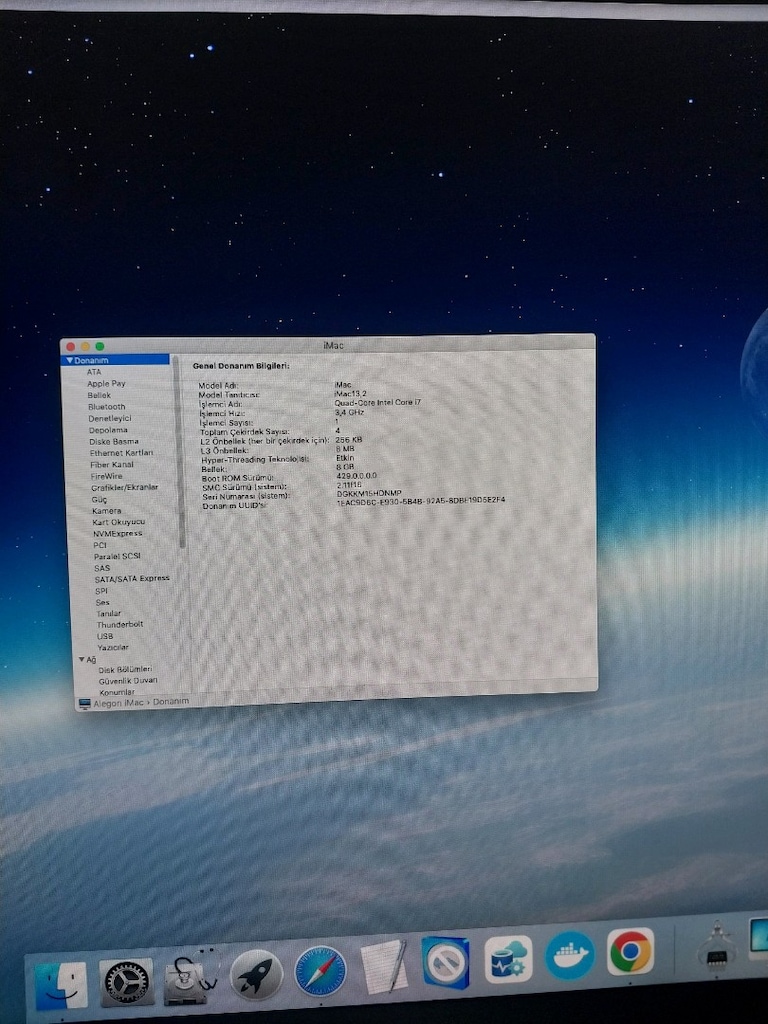This screenshot has width=768, height=1024.
Task: Open Docker whale icon in Dock
Action: (569, 955)
